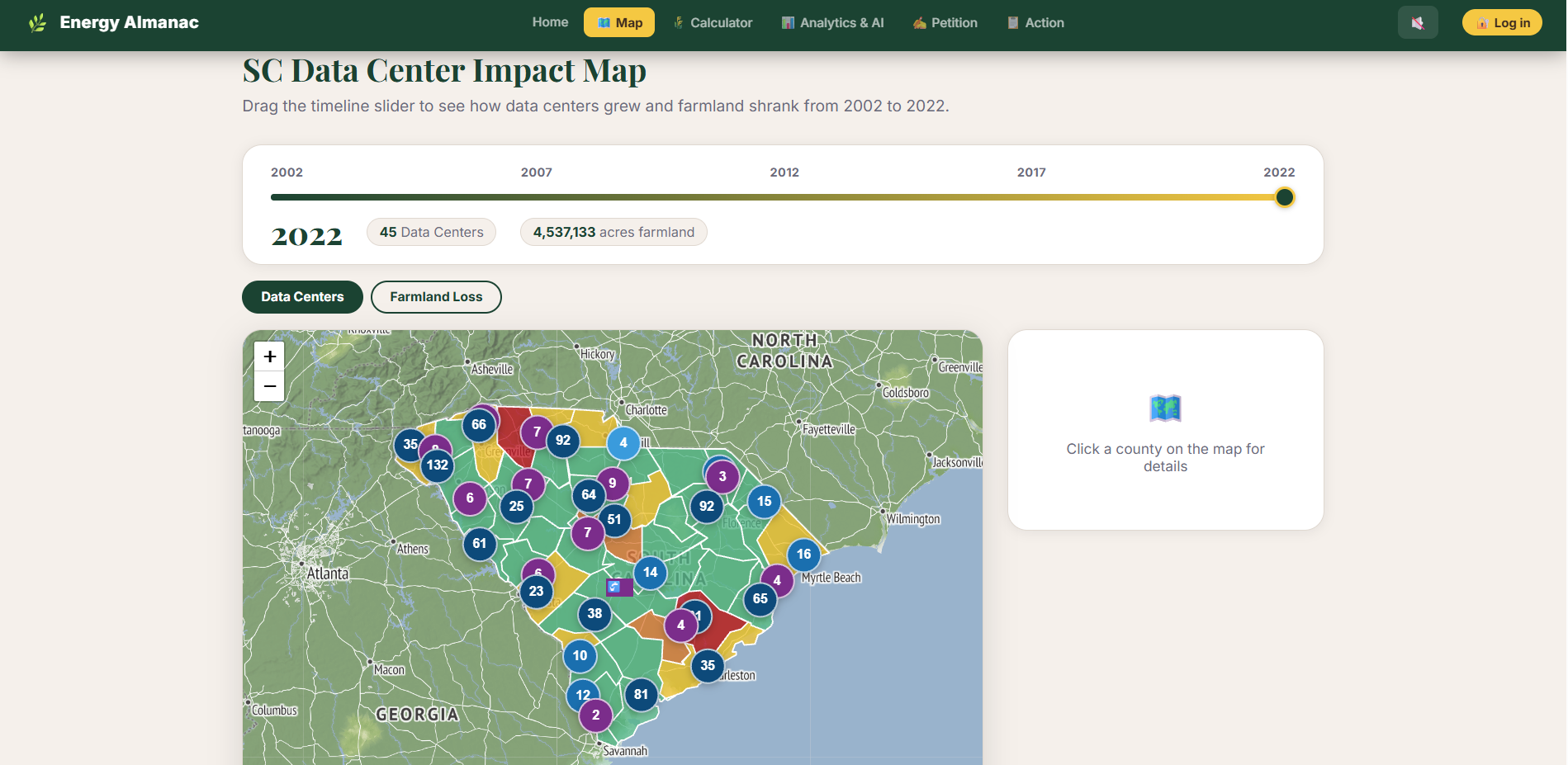Click the 45 Data Centers chip
Screen dimensions: 1568x765
coord(432,232)
